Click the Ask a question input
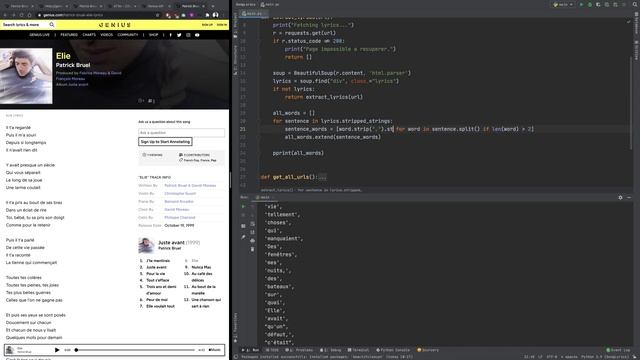This screenshot has width=640, height=360. (x=181, y=133)
